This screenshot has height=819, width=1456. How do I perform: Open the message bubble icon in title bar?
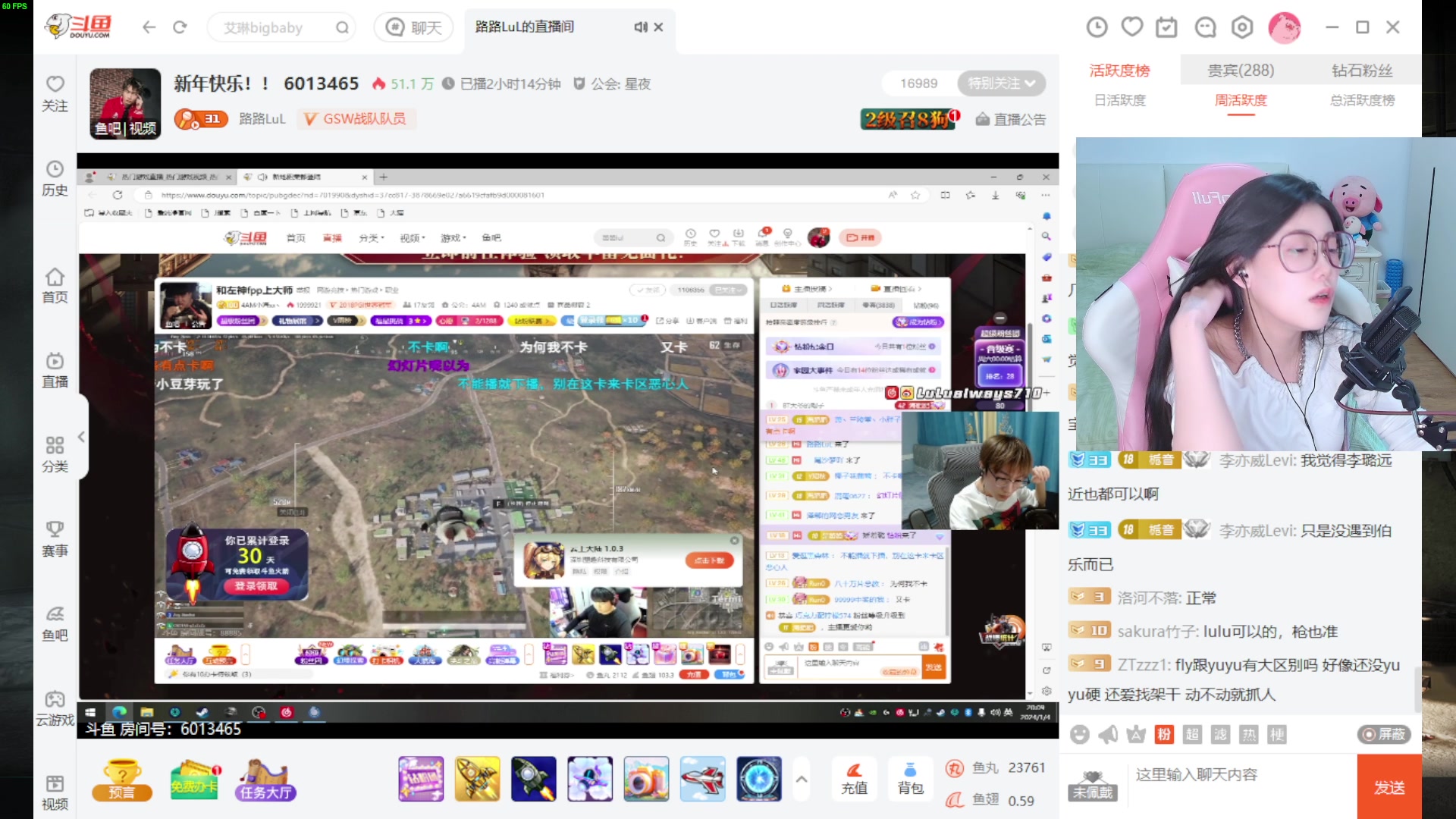tap(1205, 27)
